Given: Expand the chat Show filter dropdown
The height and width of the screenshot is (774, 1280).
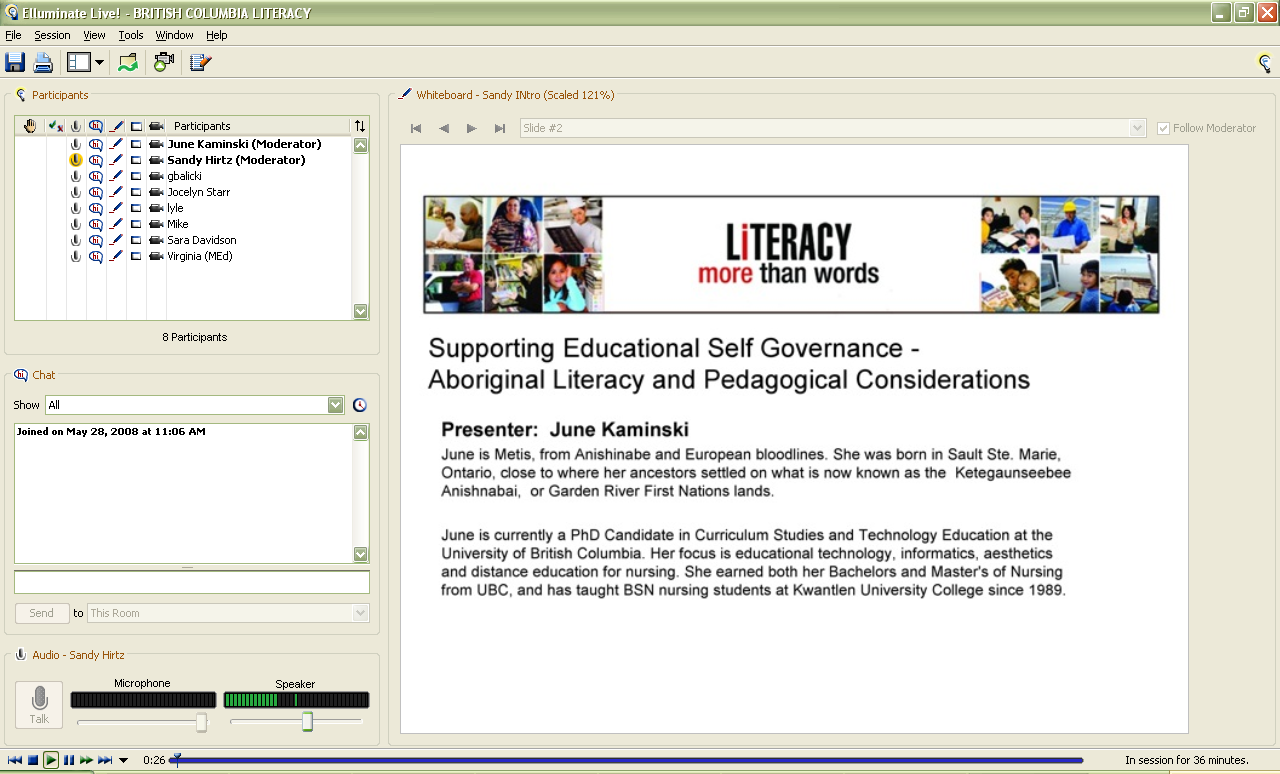Looking at the screenshot, I should [336, 405].
